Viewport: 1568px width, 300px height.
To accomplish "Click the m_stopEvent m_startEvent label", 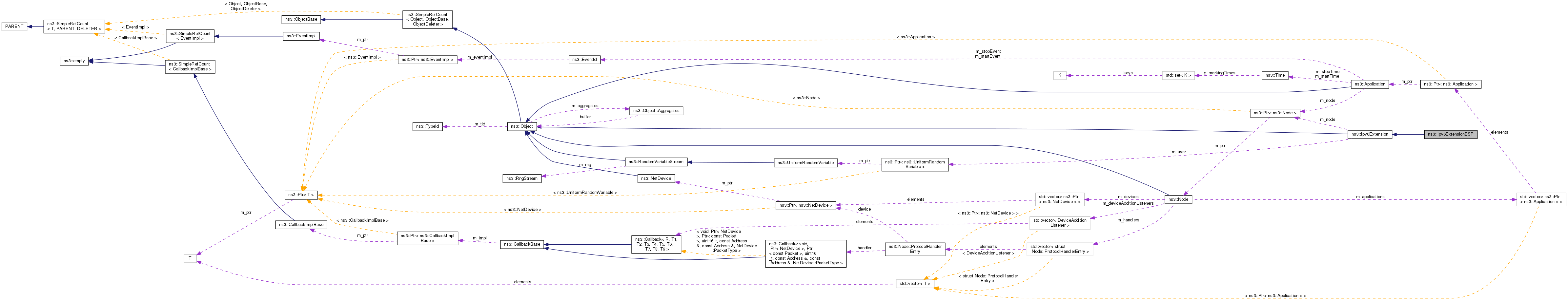I will 988,54.
